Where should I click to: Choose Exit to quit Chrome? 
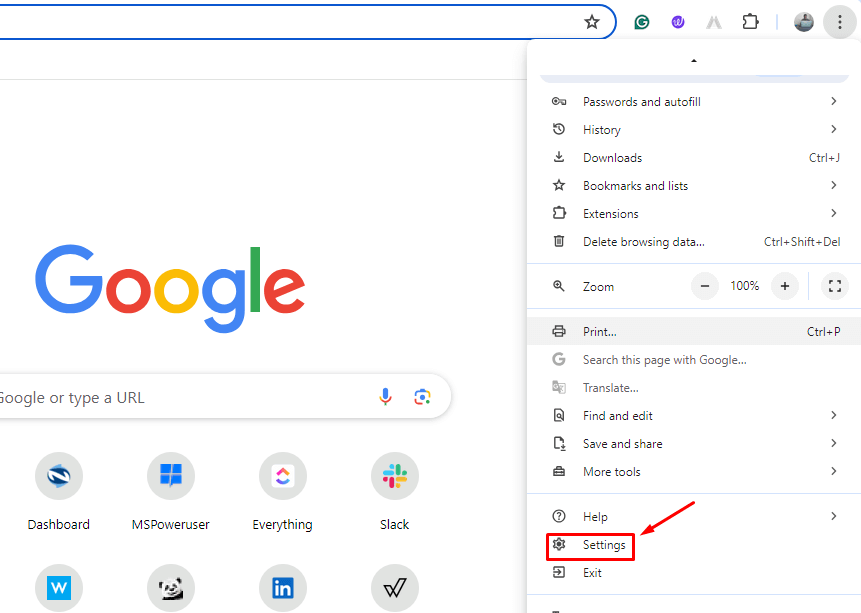click(x=694, y=573)
